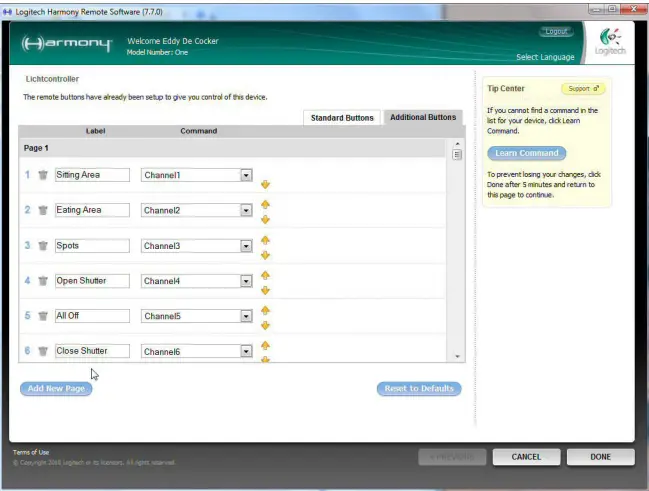Click the window title bar icon
Viewport: 649px width, 491px height.
[x=7, y=12]
